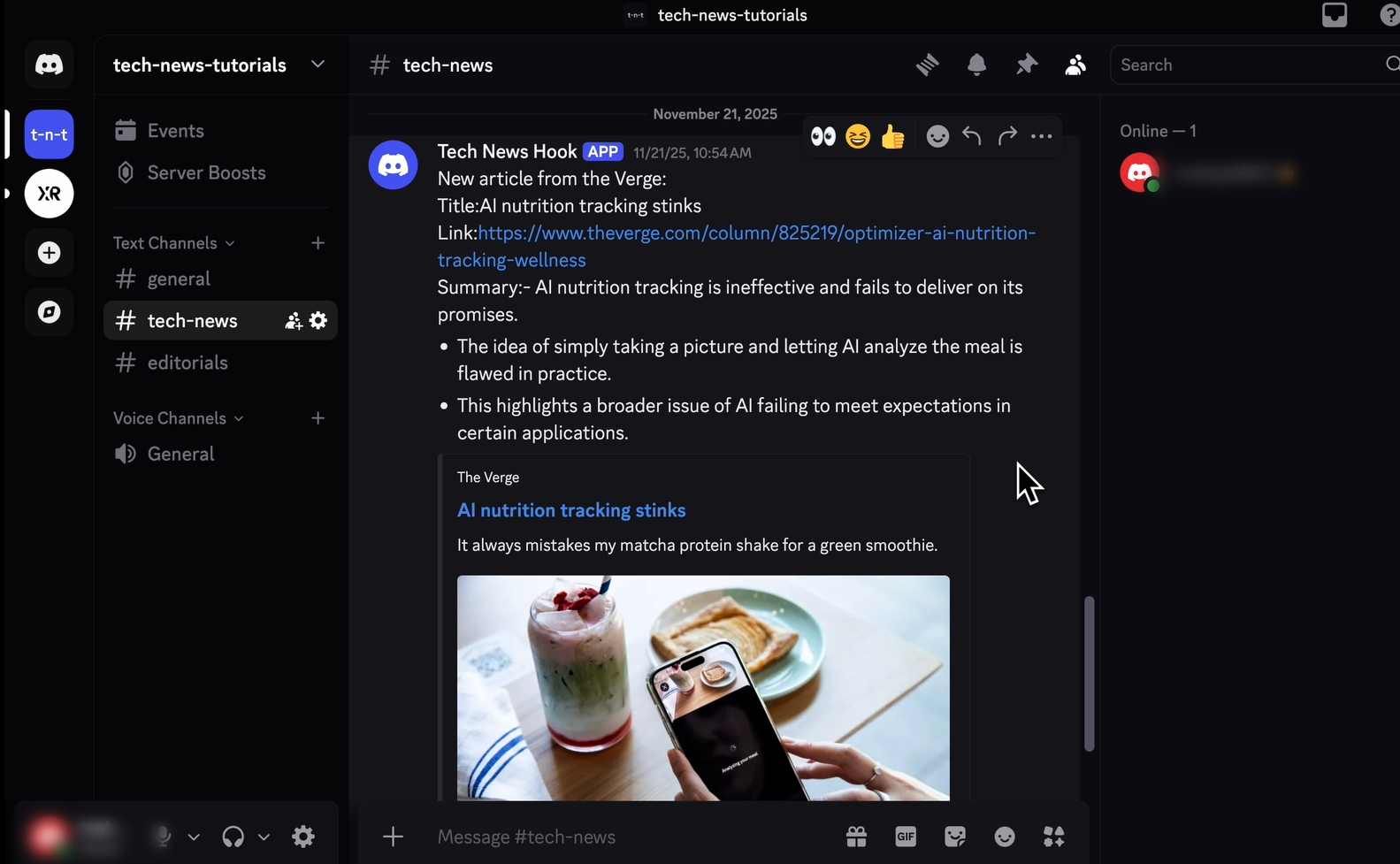The image size is (1400, 864).
Task: Collapse the Text Channels category
Action: click(x=173, y=243)
